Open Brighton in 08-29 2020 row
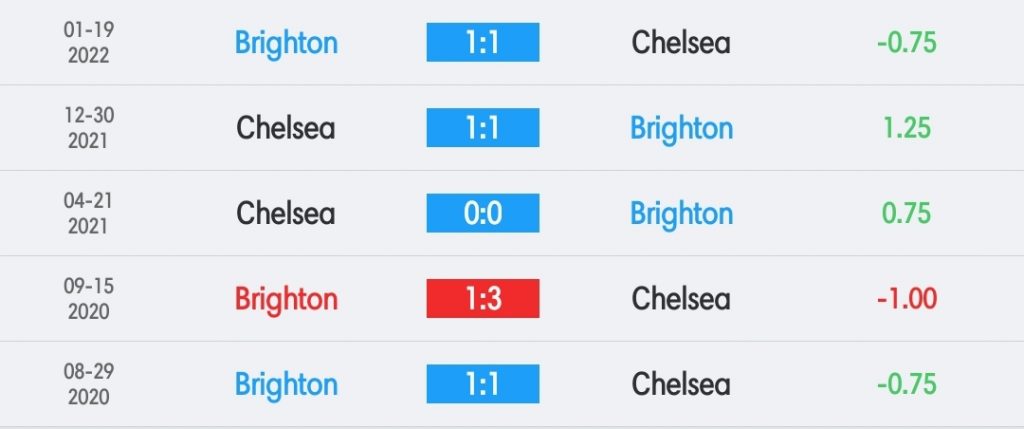 (286, 385)
